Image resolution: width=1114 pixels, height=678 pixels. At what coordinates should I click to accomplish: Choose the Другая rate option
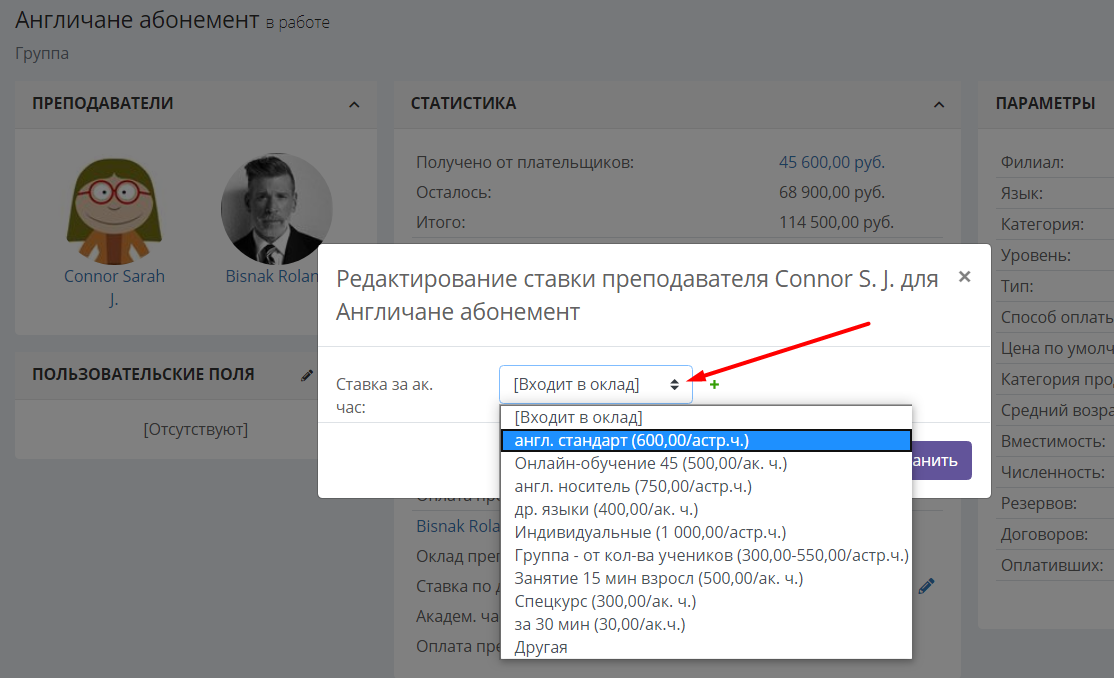click(706, 647)
